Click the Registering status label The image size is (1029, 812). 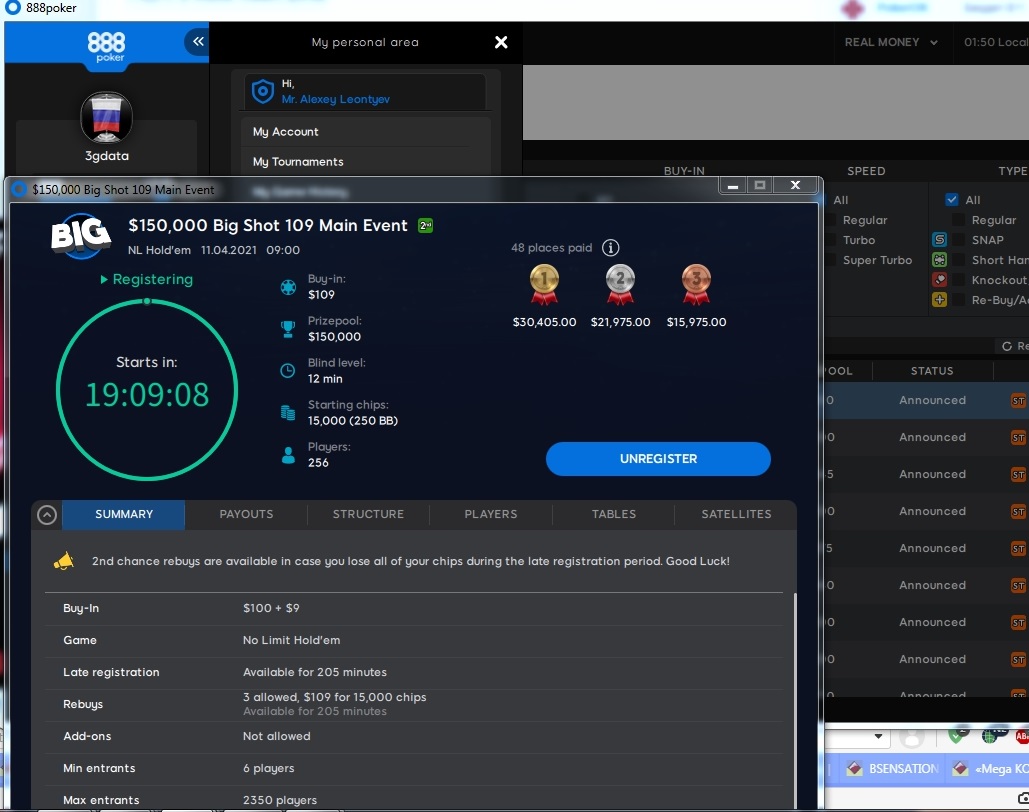click(x=147, y=280)
